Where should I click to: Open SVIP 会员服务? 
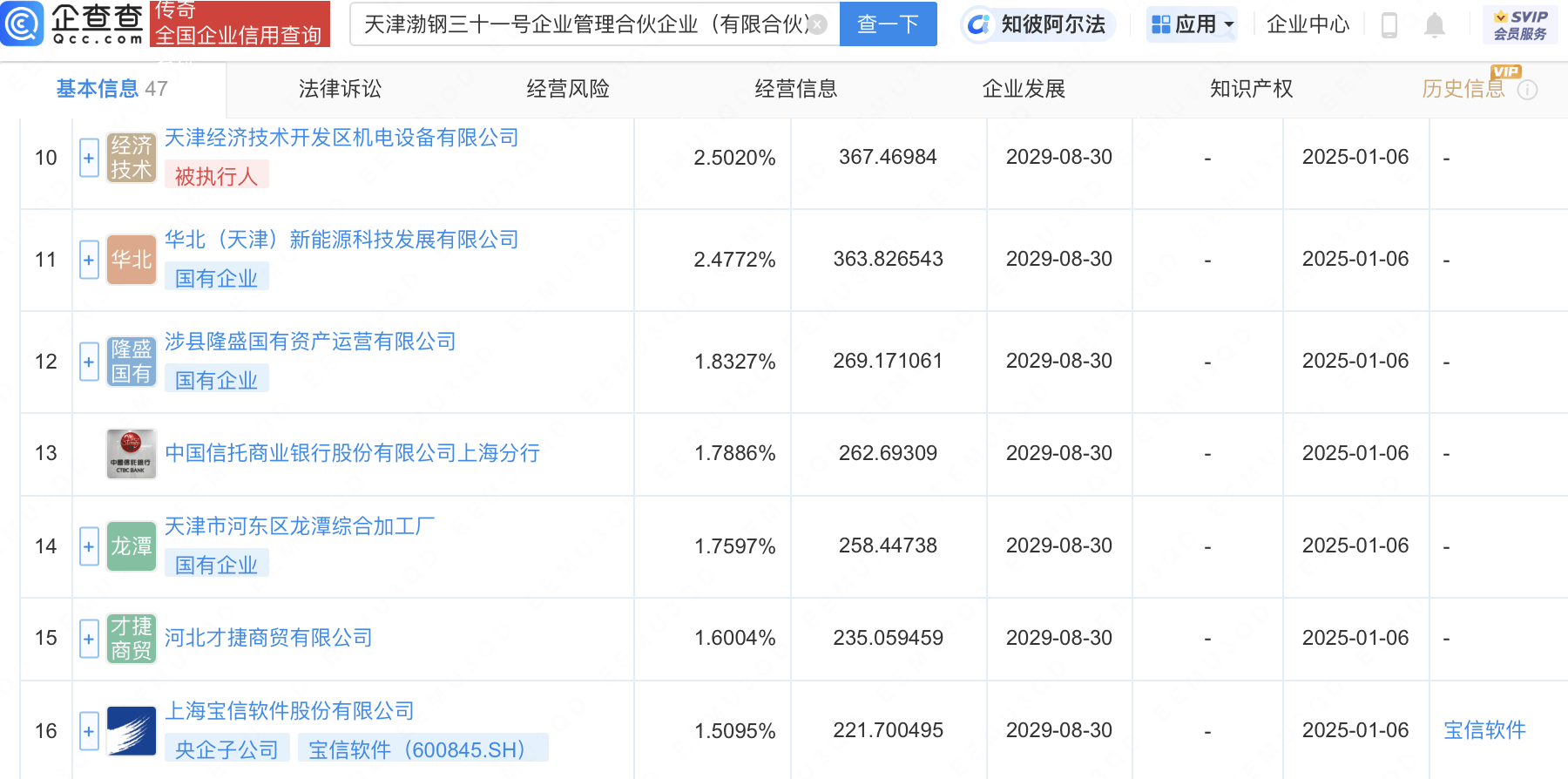pyautogui.click(x=1520, y=24)
